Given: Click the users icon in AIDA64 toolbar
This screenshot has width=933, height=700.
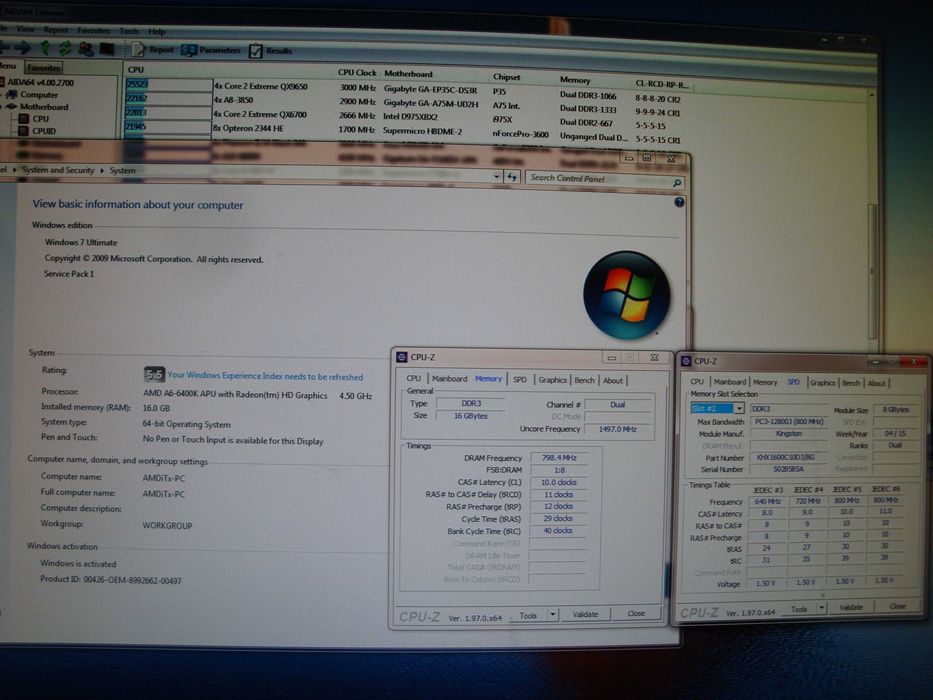Looking at the screenshot, I should 86,49.
